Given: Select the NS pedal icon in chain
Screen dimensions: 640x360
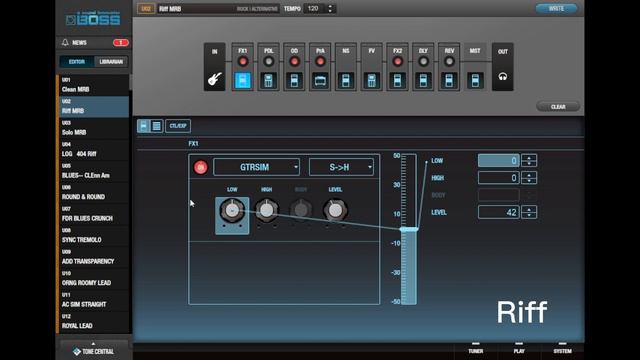Looking at the screenshot, I should click(x=346, y=80).
